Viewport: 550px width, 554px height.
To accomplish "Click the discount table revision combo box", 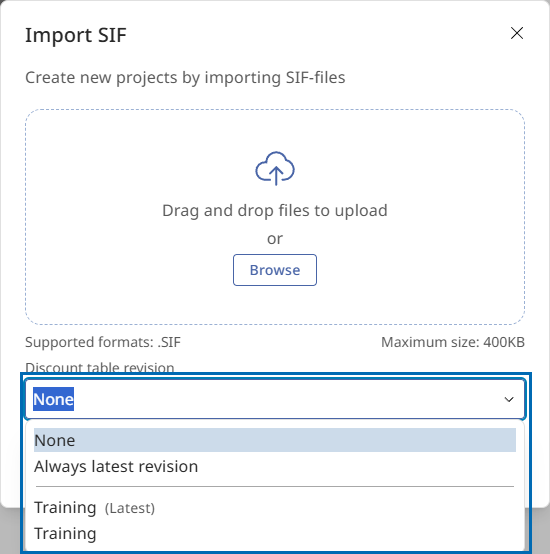I will [275, 399].
